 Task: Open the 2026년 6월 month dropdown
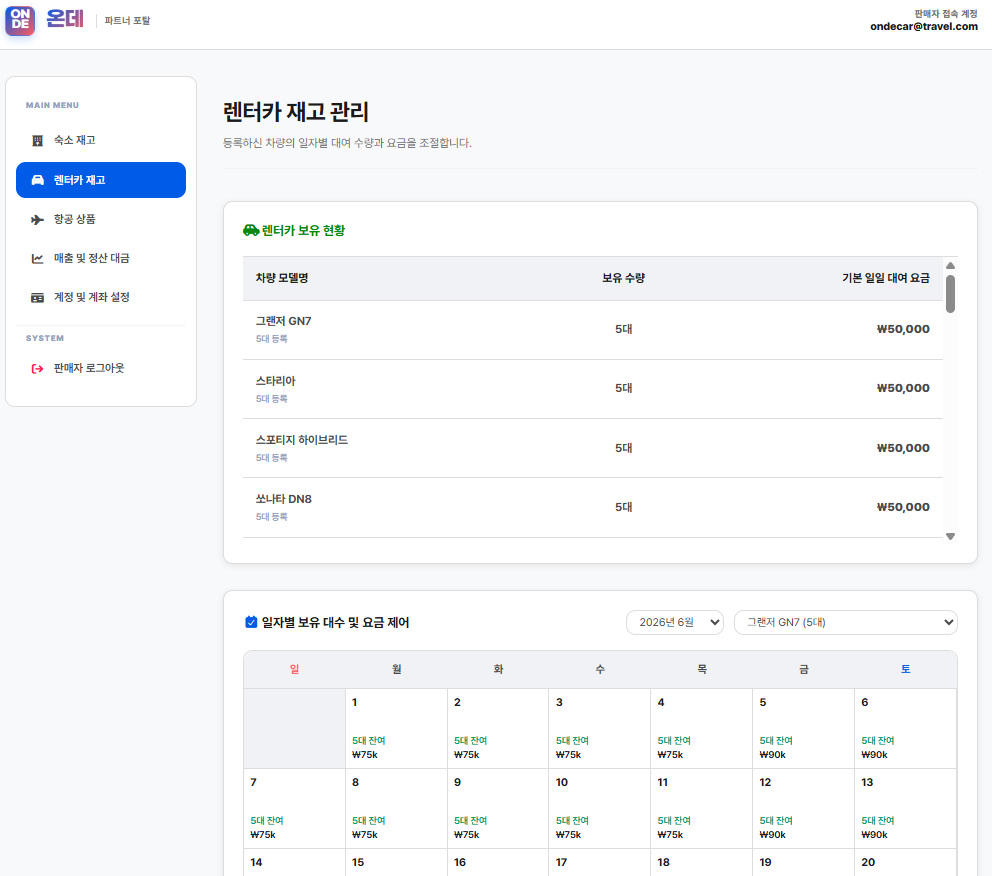[x=674, y=622]
